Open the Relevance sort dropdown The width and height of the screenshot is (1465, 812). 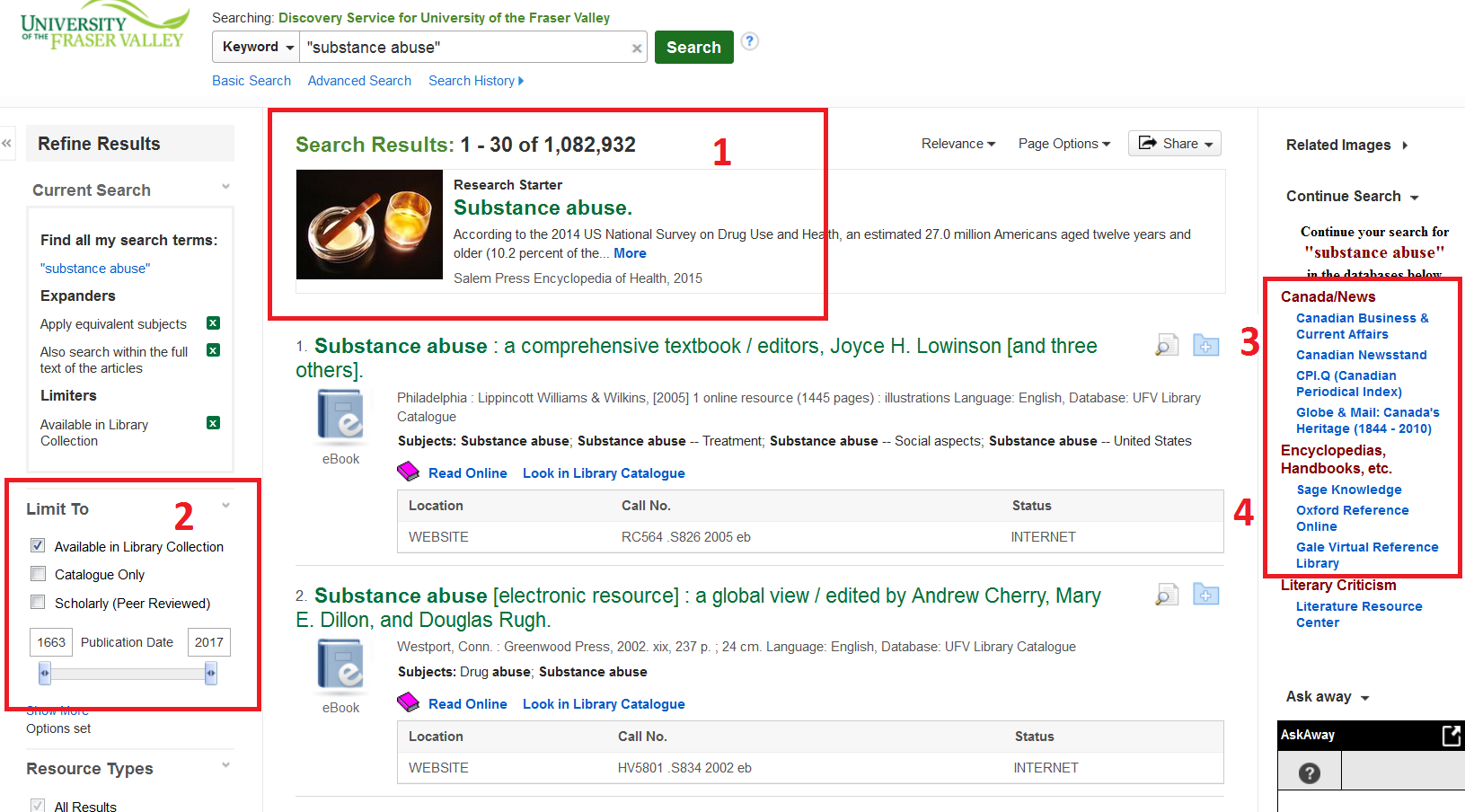point(958,144)
